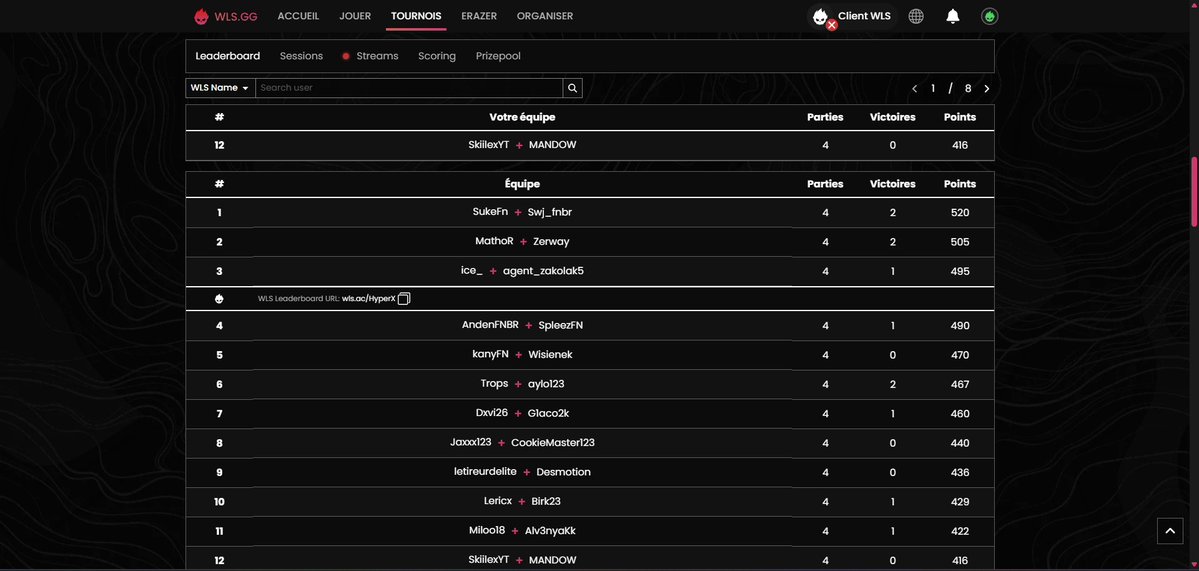Image resolution: width=1199 pixels, height=571 pixels.
Task: Expand the WLS Name dropdown
Action: 220,88
